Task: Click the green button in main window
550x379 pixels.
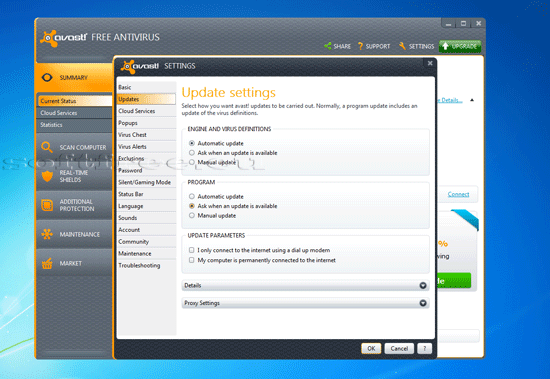Action: [x=454, y=281]
